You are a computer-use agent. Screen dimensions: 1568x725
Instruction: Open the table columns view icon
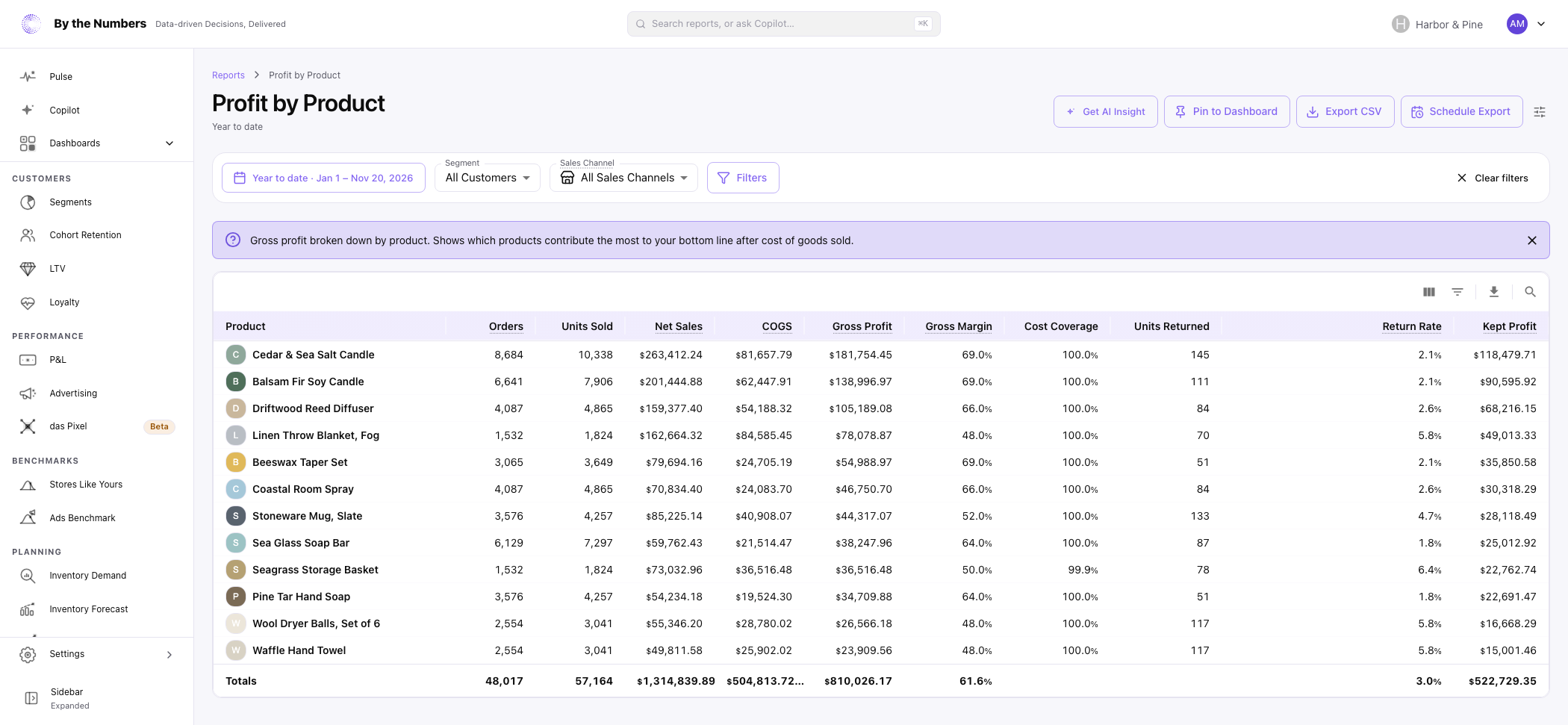1429,292
